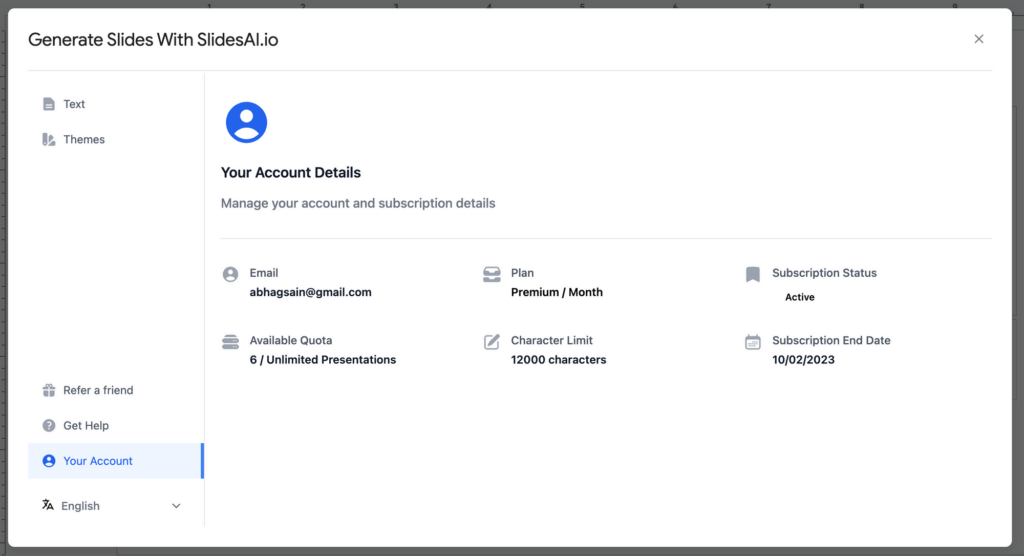Click the Active subscription status badge
The width and height of the screenshot is (1024, 556).
799,297
